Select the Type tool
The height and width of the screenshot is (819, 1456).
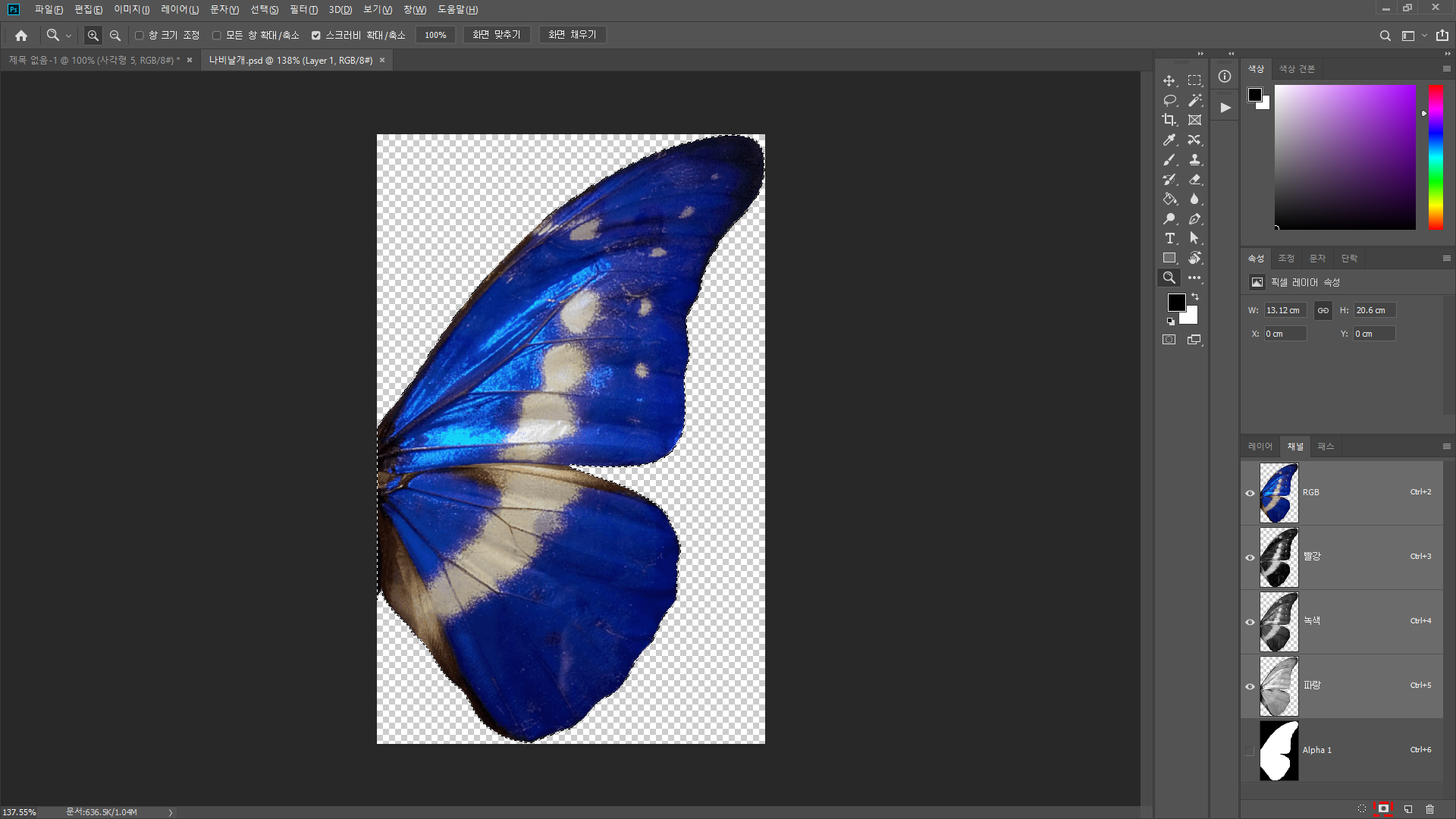pos(1169,238)
